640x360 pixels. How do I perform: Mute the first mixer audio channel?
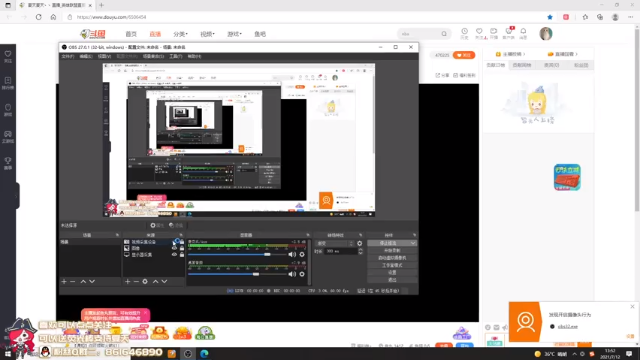pos(292,254)
